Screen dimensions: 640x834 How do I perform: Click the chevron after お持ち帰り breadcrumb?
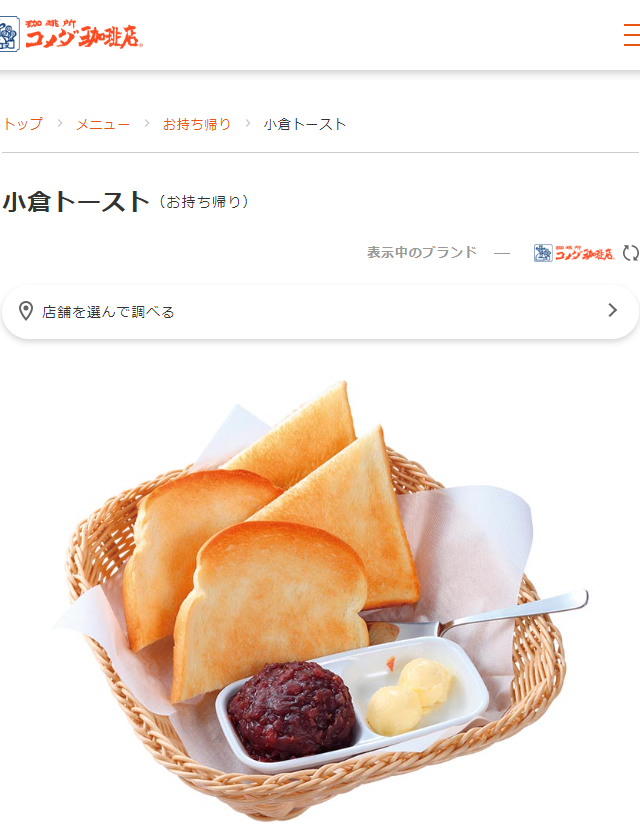click(248, 123)
